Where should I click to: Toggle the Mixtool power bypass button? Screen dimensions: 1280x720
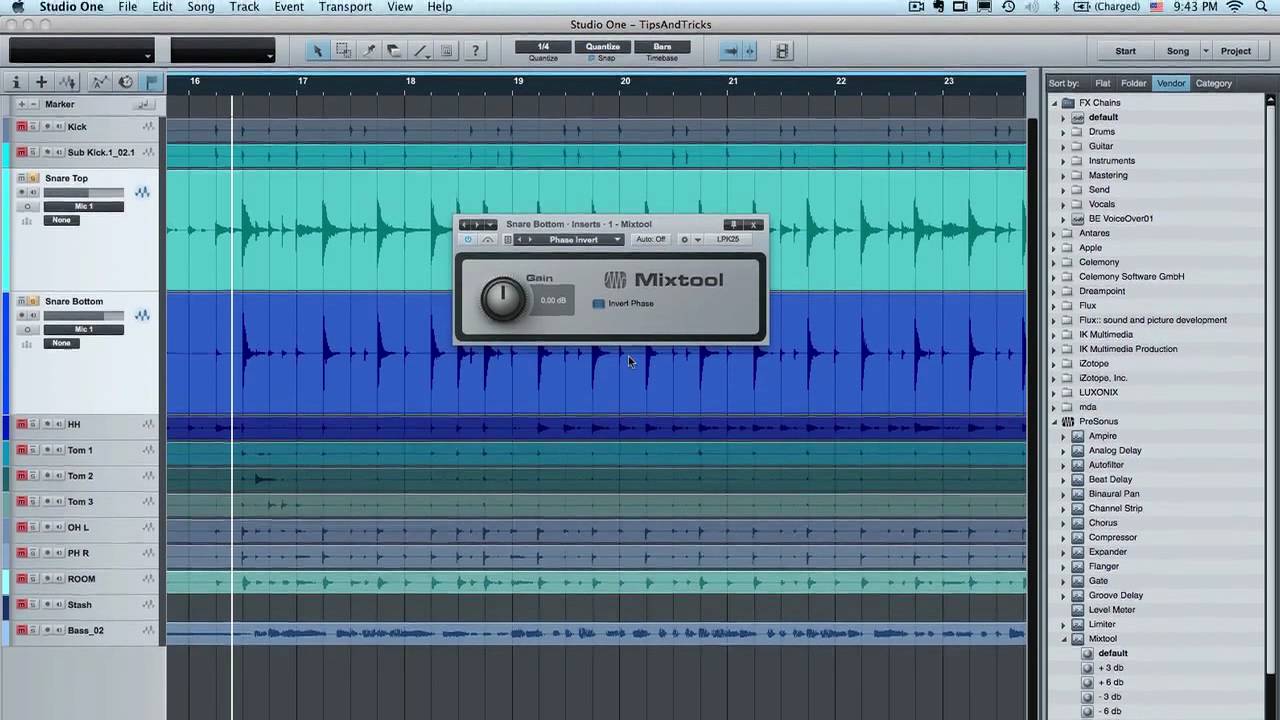pos(467,240)
